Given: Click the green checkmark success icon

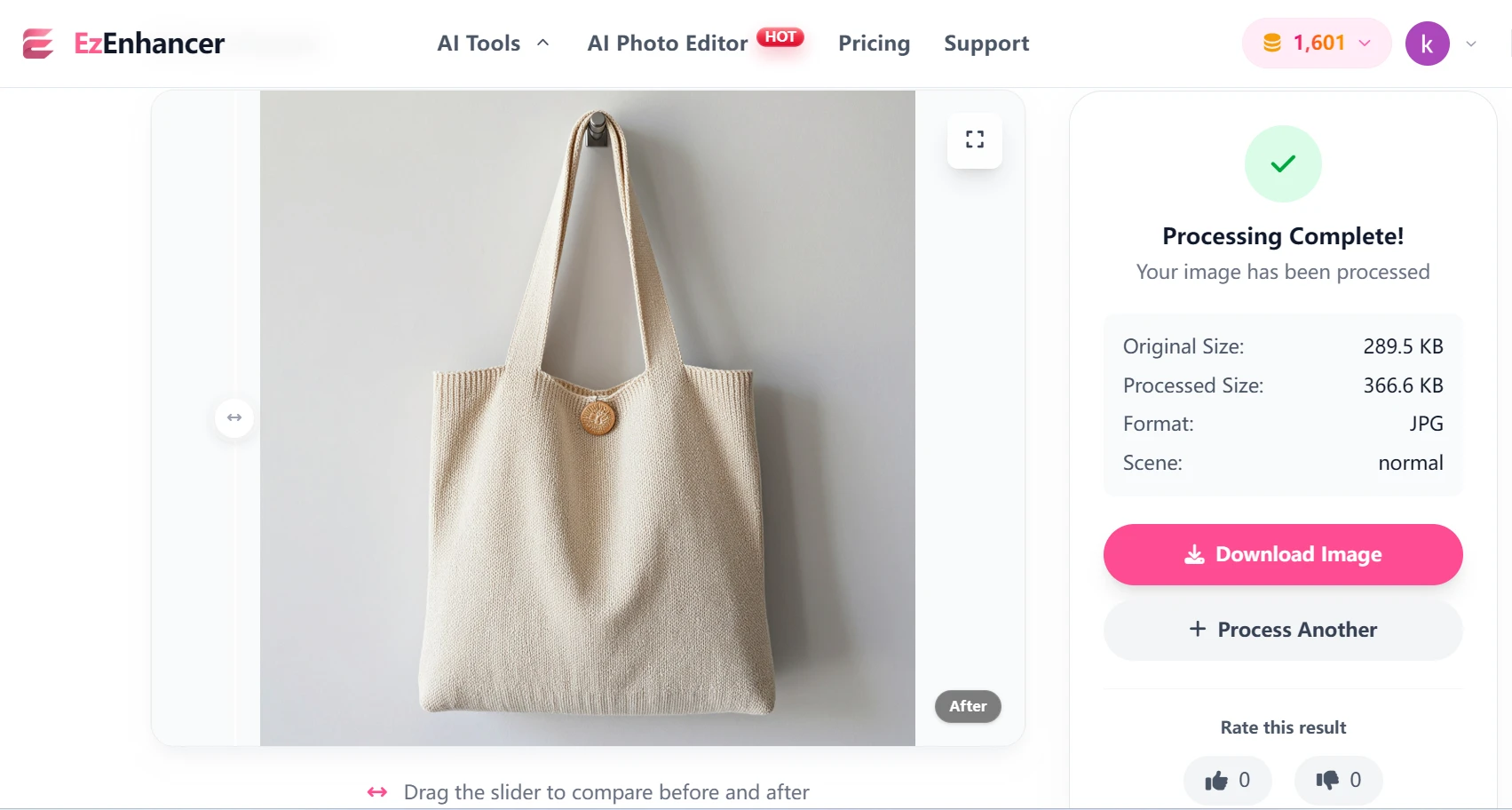Looking at the screenshot, I should click(x=1283, y=163).
